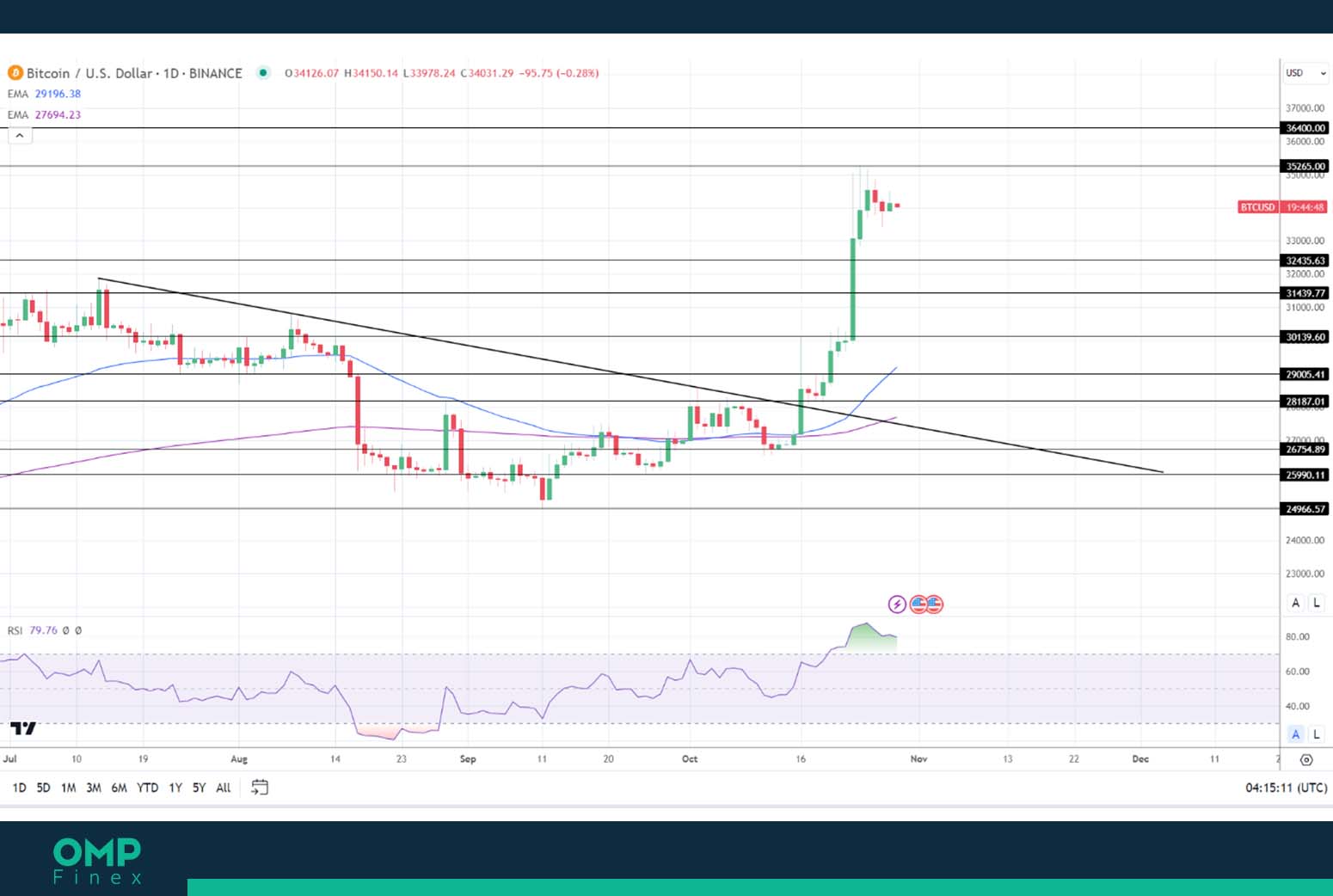Click the BTCUSD current price tag
Screen dimensions: 1333x896
[1257, 207]
